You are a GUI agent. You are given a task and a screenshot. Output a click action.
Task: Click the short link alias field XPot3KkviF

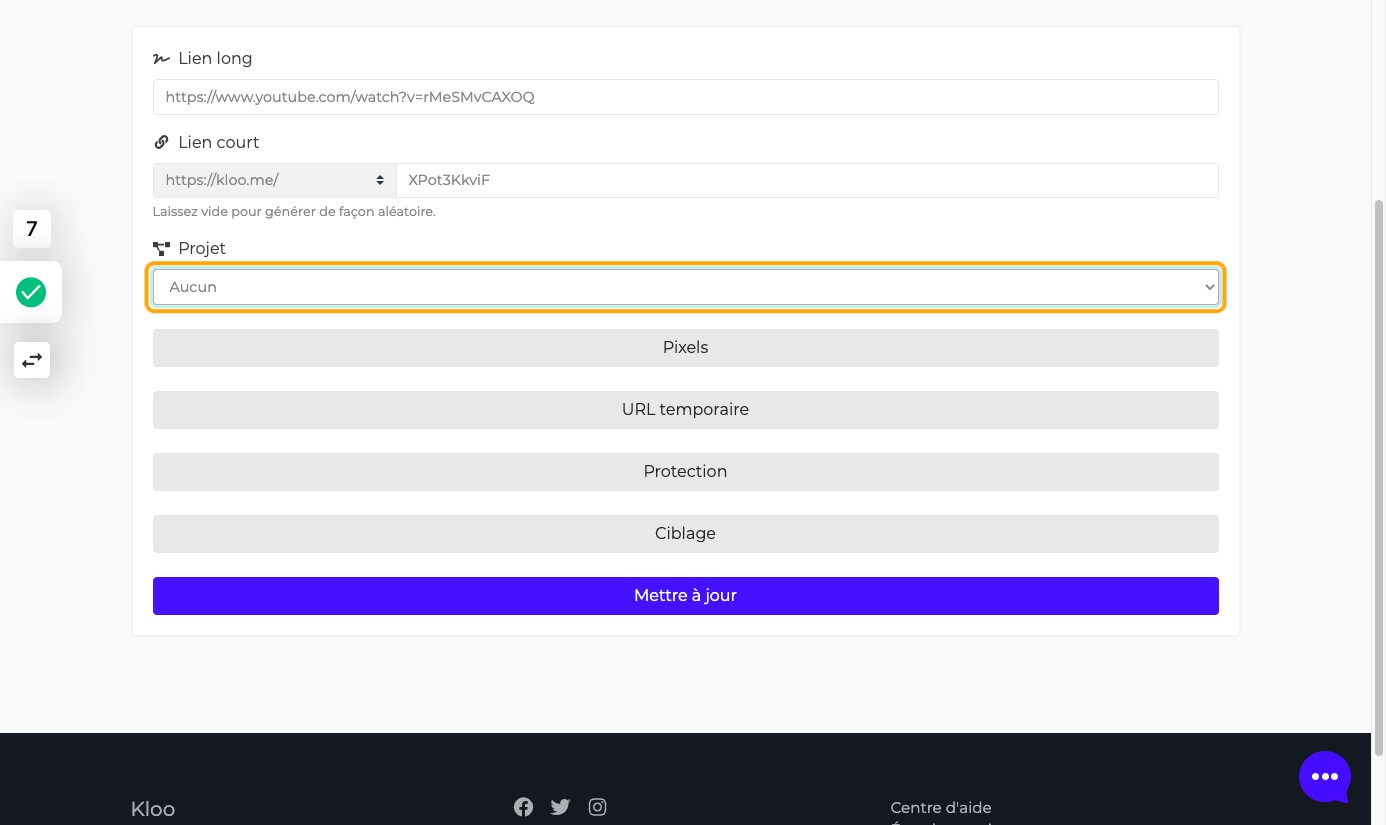tap(807, 180)
